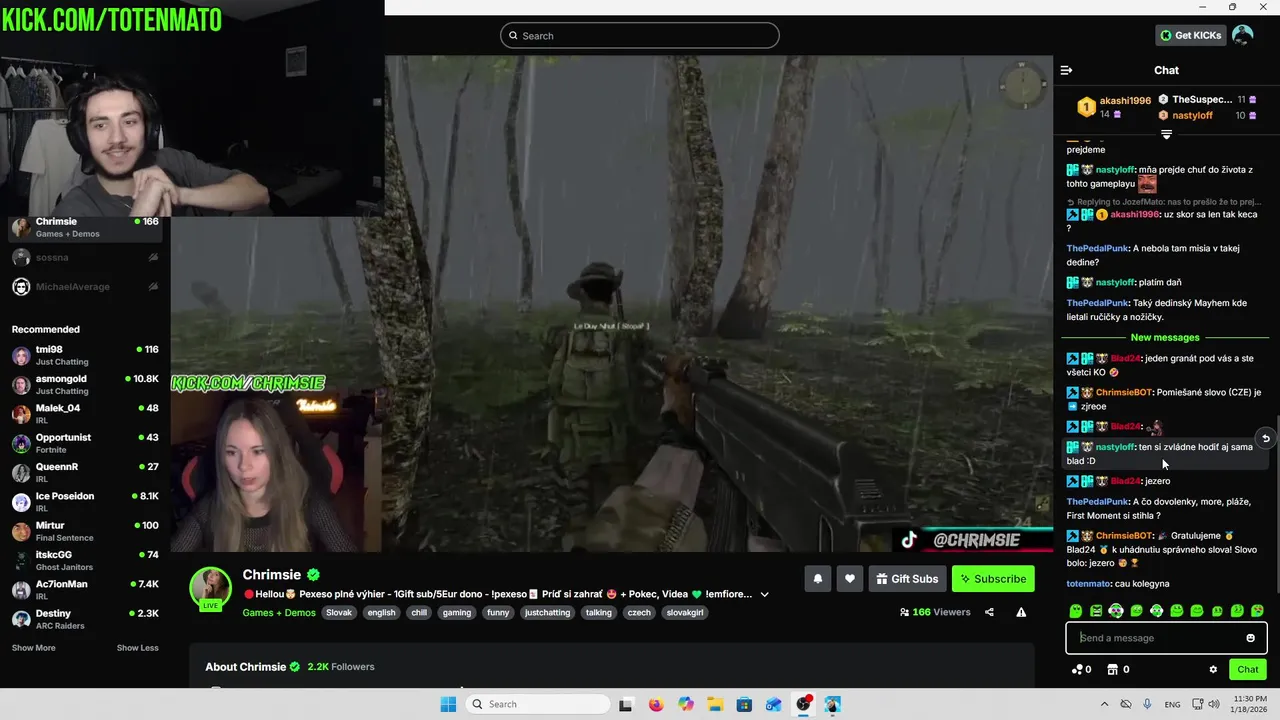Insert the first green blob emote
1280x720 pixels.
(1076, 611)
